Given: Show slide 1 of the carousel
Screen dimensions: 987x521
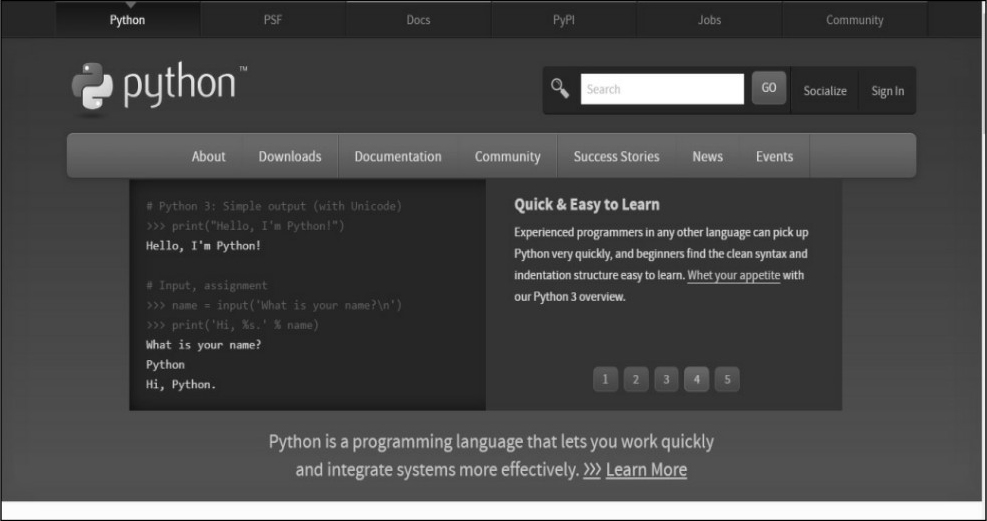Looking at the screenshot, I should [605, 379].
